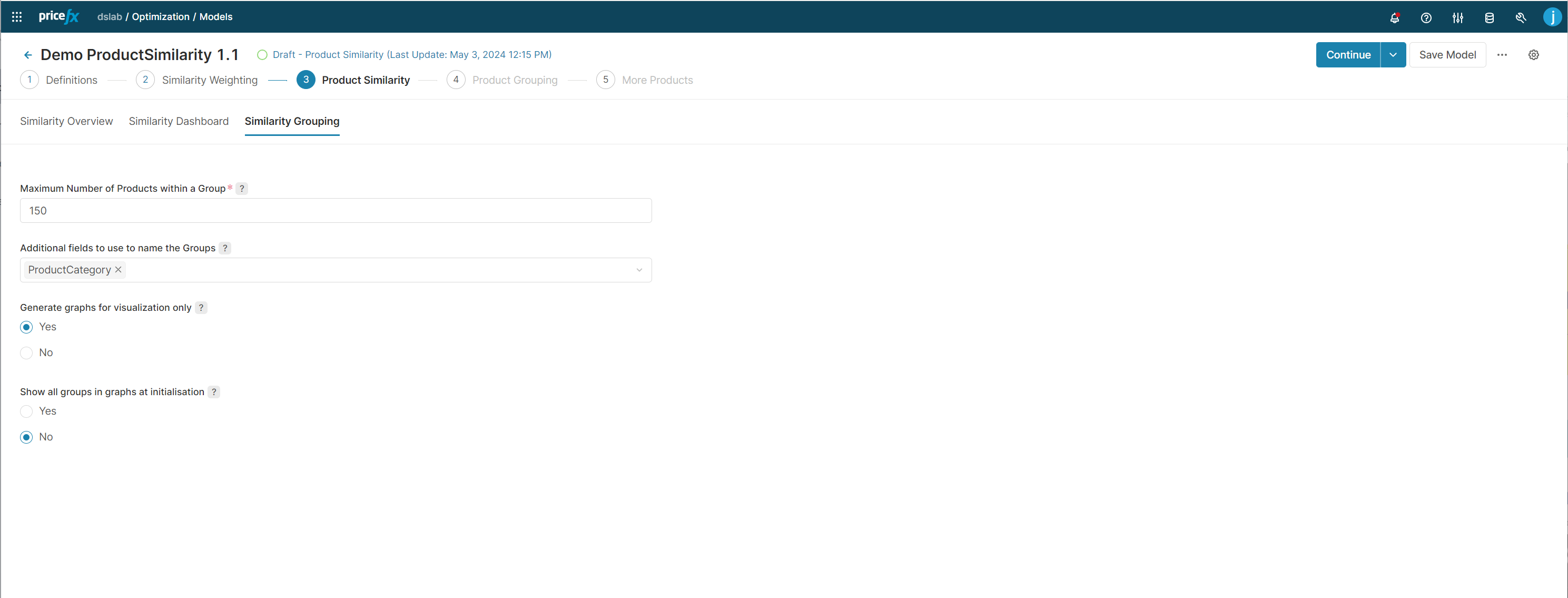
Task: Switch to Similarity Dashboard tab
Action: coord(179,121)
